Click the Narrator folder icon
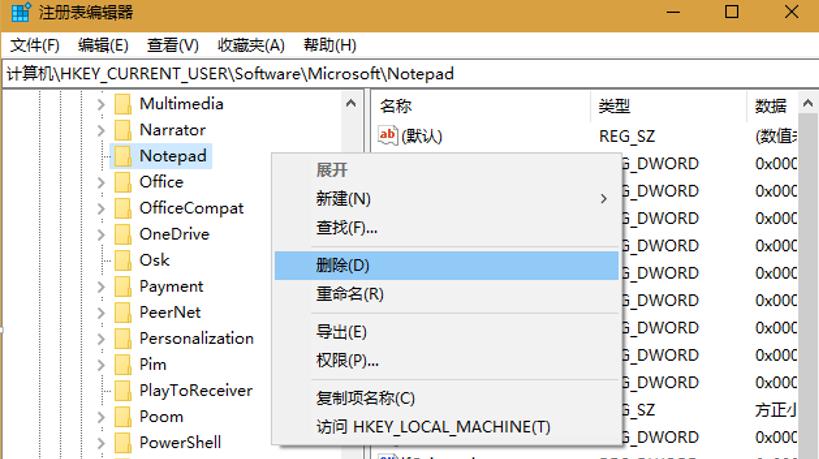This screenshot has height=459, width=819. click(x=123, y=130)
